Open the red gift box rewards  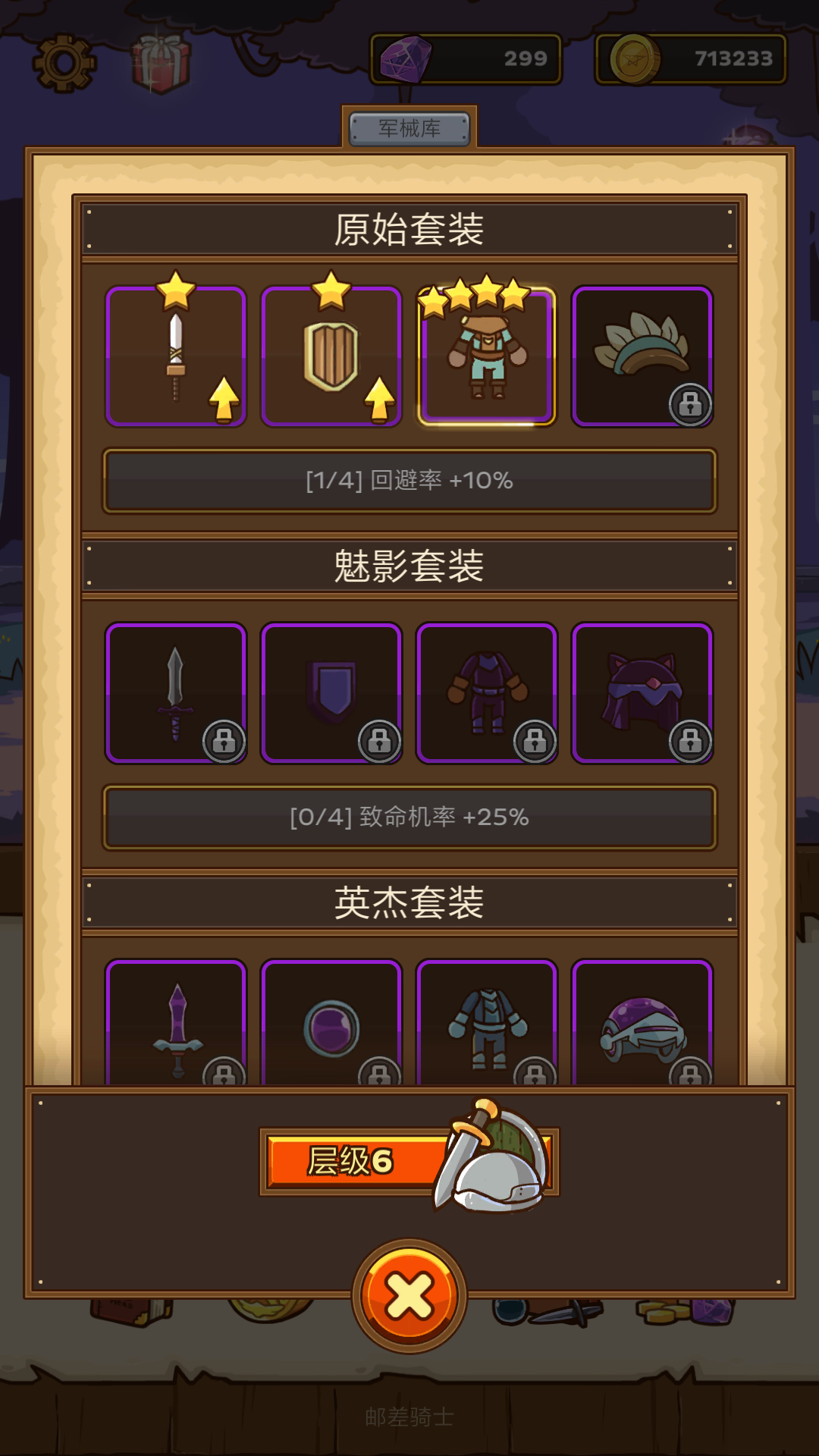[x=161, y=64]
